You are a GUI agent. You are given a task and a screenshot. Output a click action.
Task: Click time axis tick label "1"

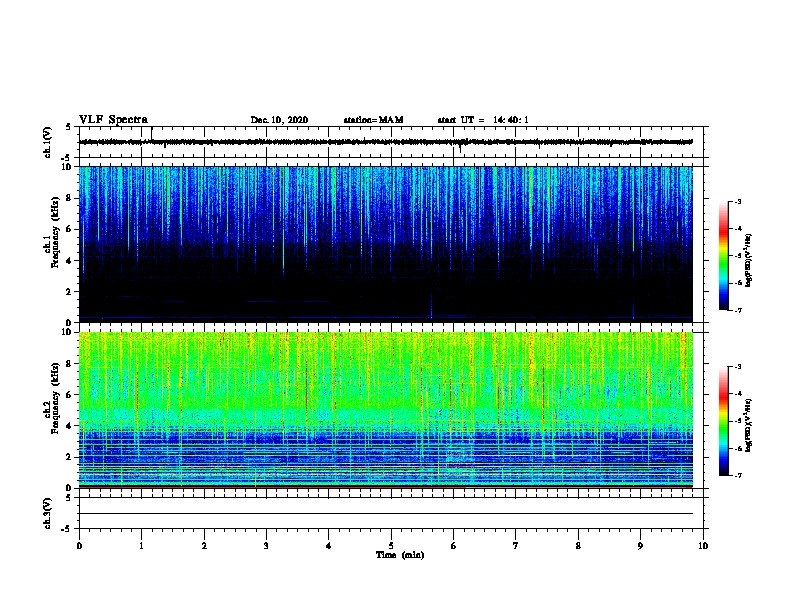point(141,546)
